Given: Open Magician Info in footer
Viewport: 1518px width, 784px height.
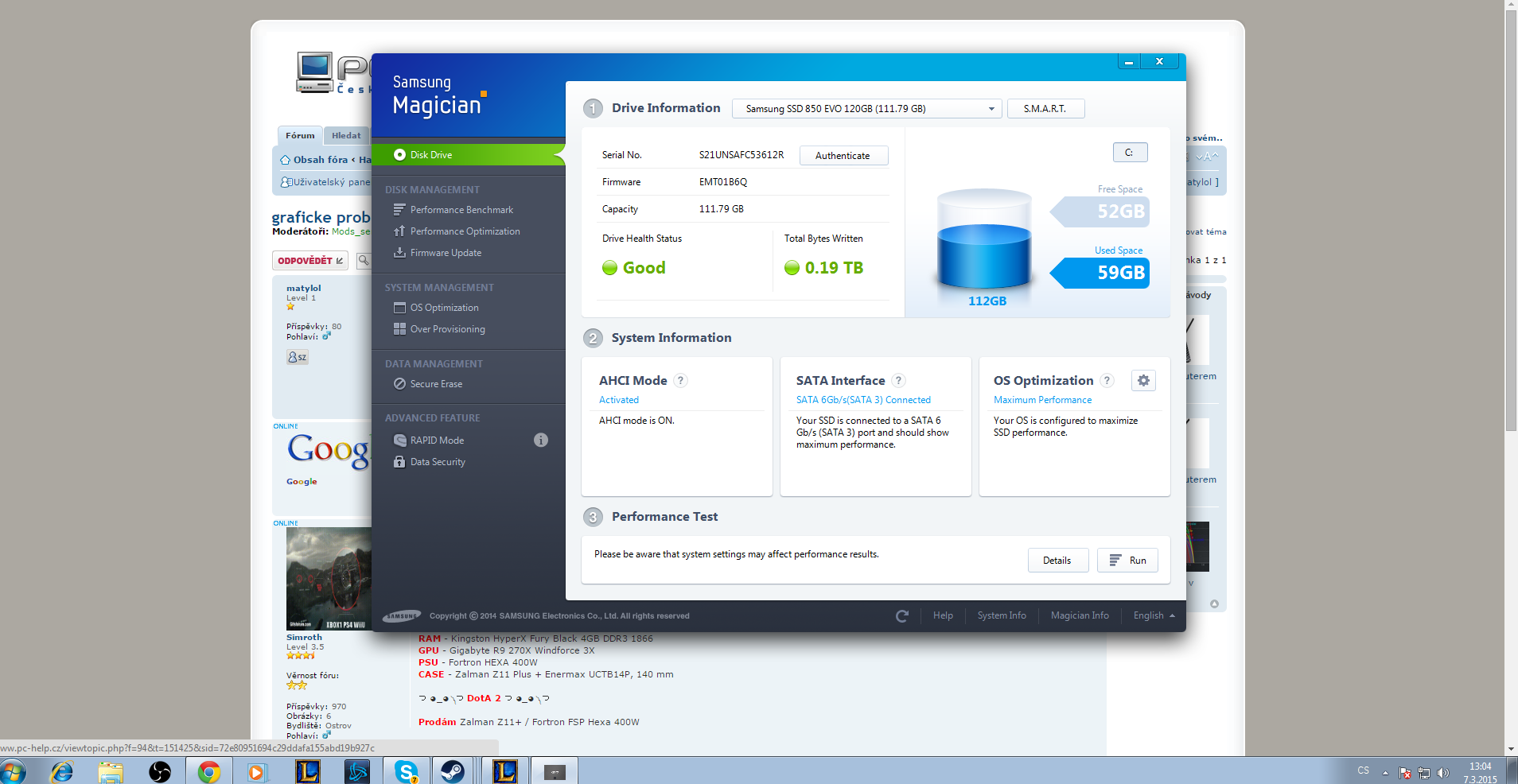Looking at the screenshot, I should pos(1080,615).
